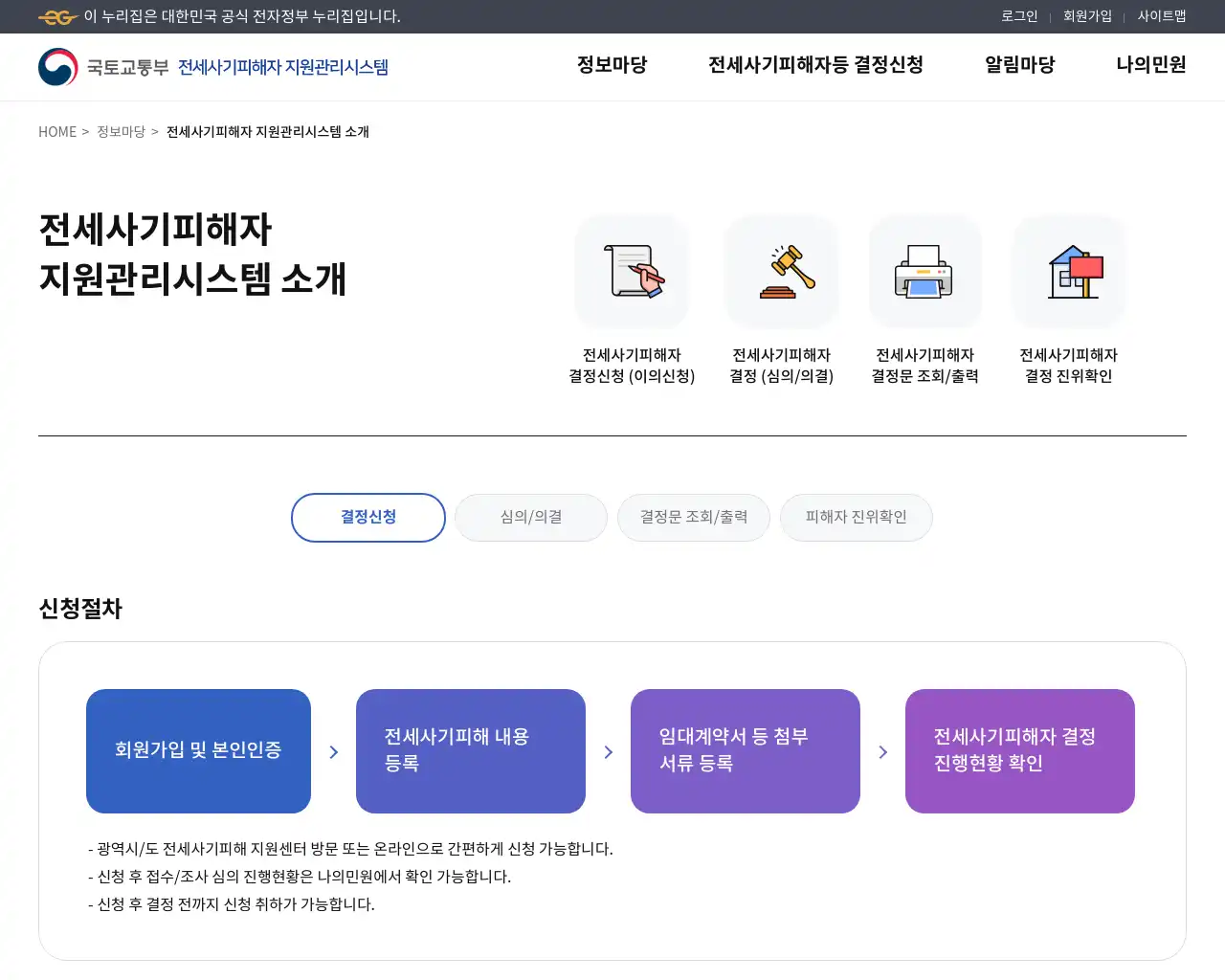Open the 로그인 link
Viewport: 1225px width, 980px height.
[1019, 16]
